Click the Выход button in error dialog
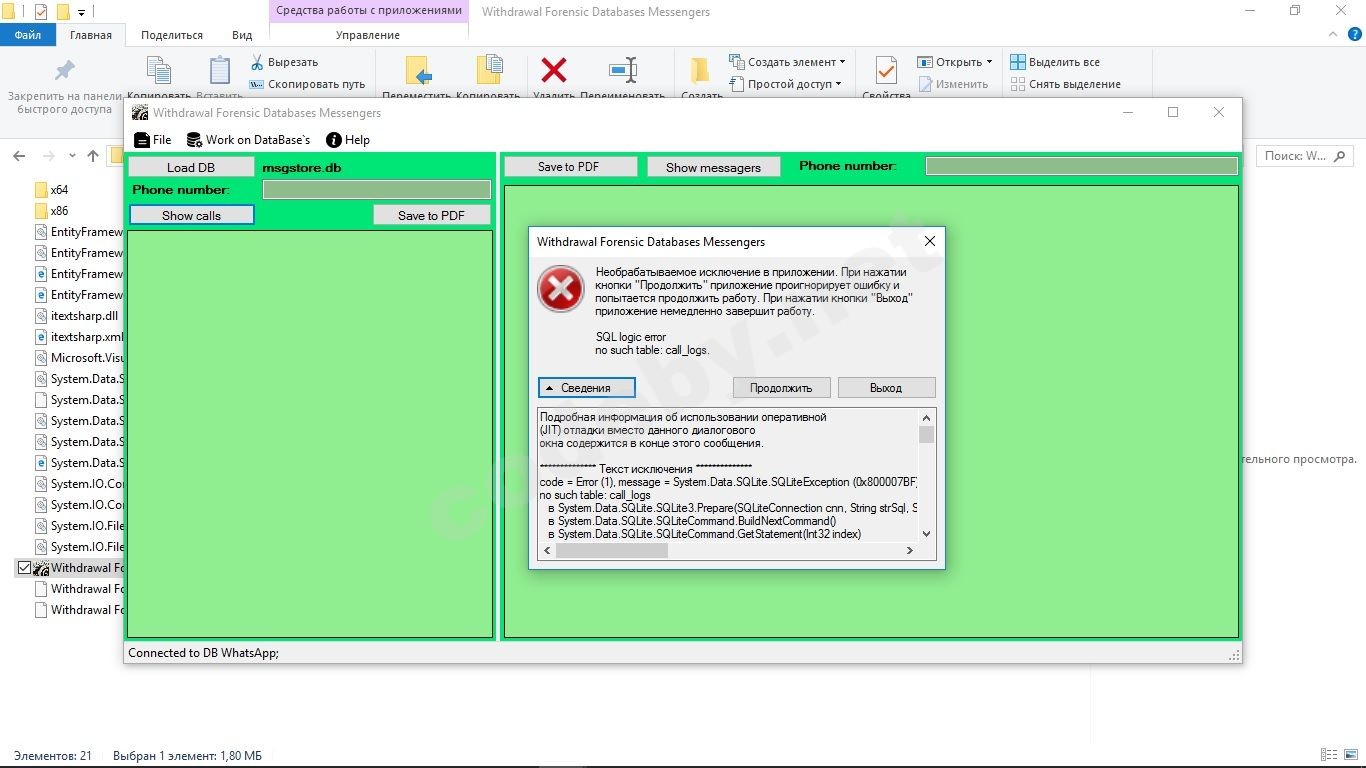Image resolution: width=1366 pixels, height=768 pixels. 886,388
